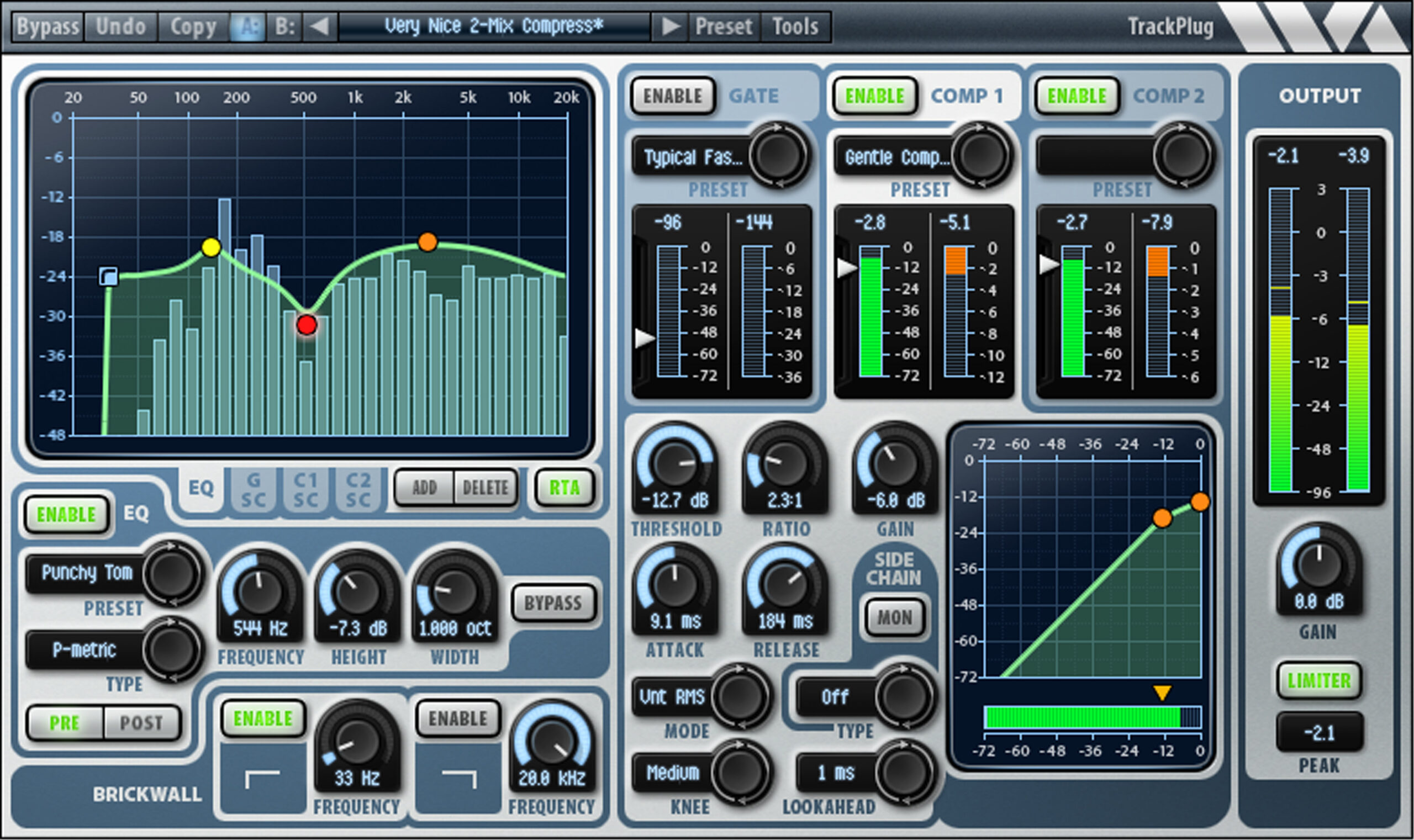1414x840 pixels.
Task: Click the Copy button
Action: click(x=193, y=26)
